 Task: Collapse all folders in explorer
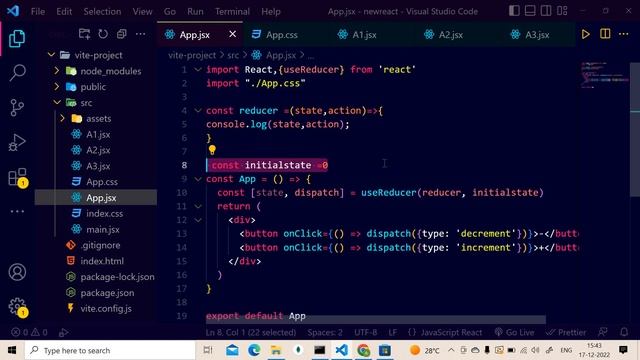[x=122, y=34]
